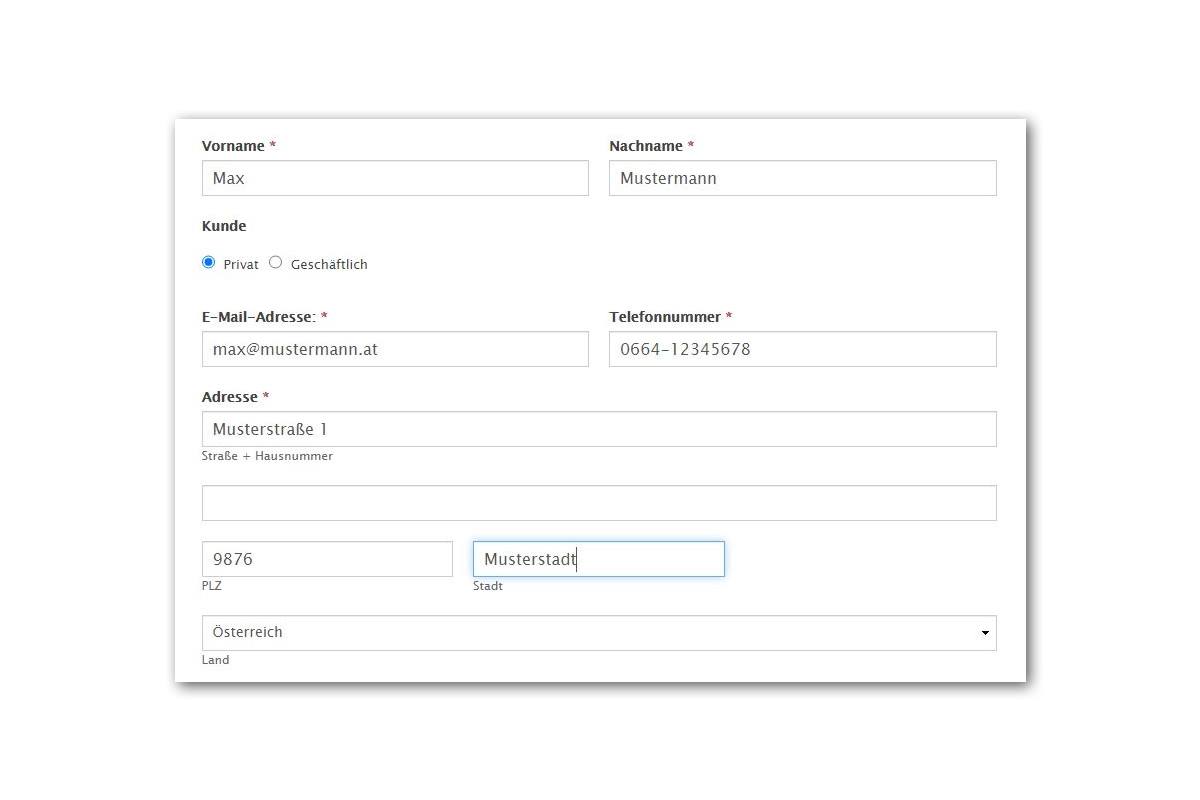Screen dimensions: 1200x800
Task: Click into the E-Mail-Adresse input field
Action: tap(395, 349)
